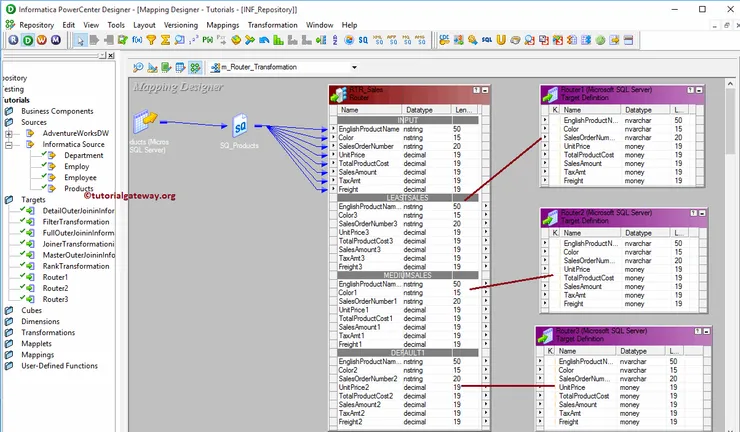
Task: Add a Rank transformation green bars icon
Action: 278,40
